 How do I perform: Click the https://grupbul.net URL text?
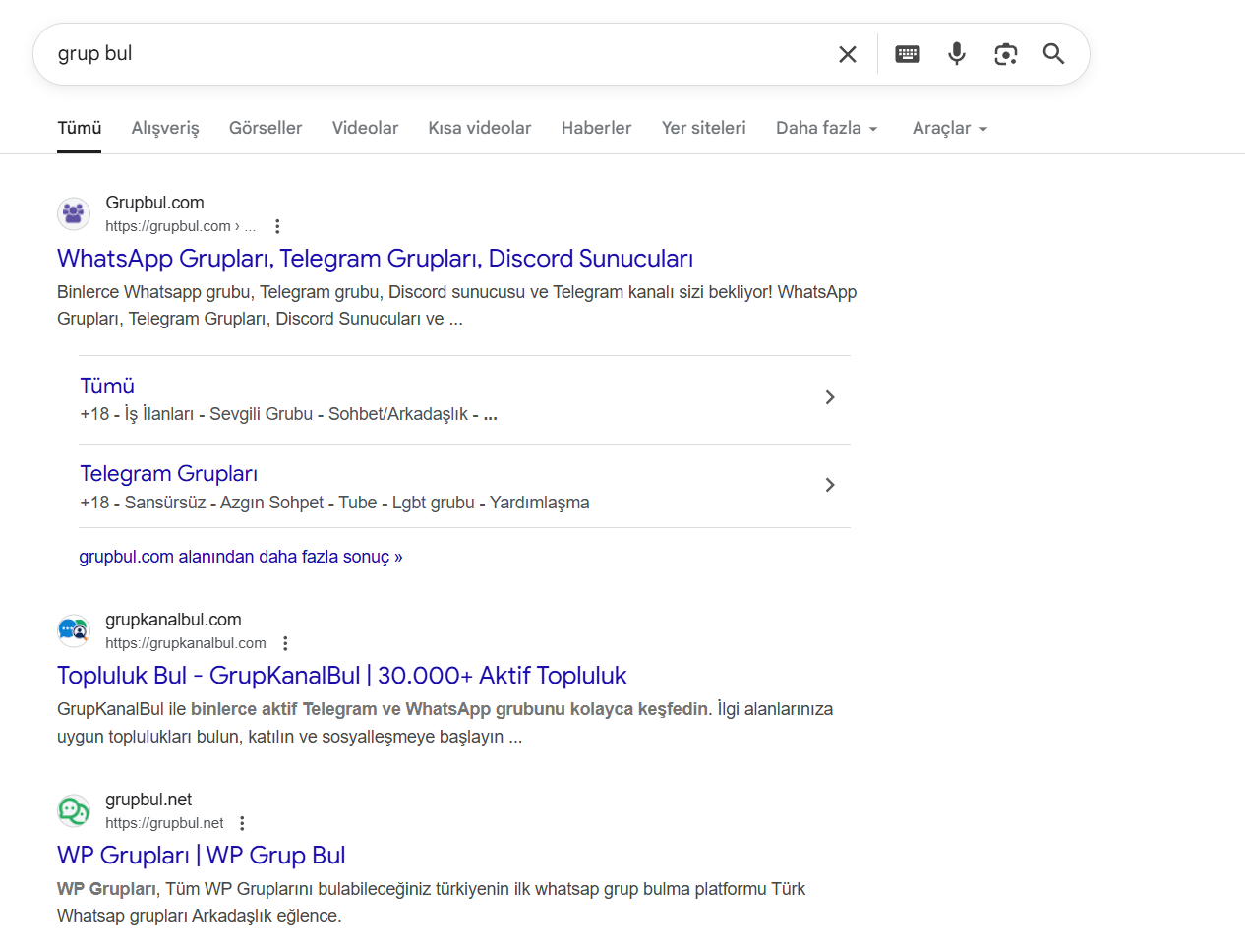pos(164,823)
